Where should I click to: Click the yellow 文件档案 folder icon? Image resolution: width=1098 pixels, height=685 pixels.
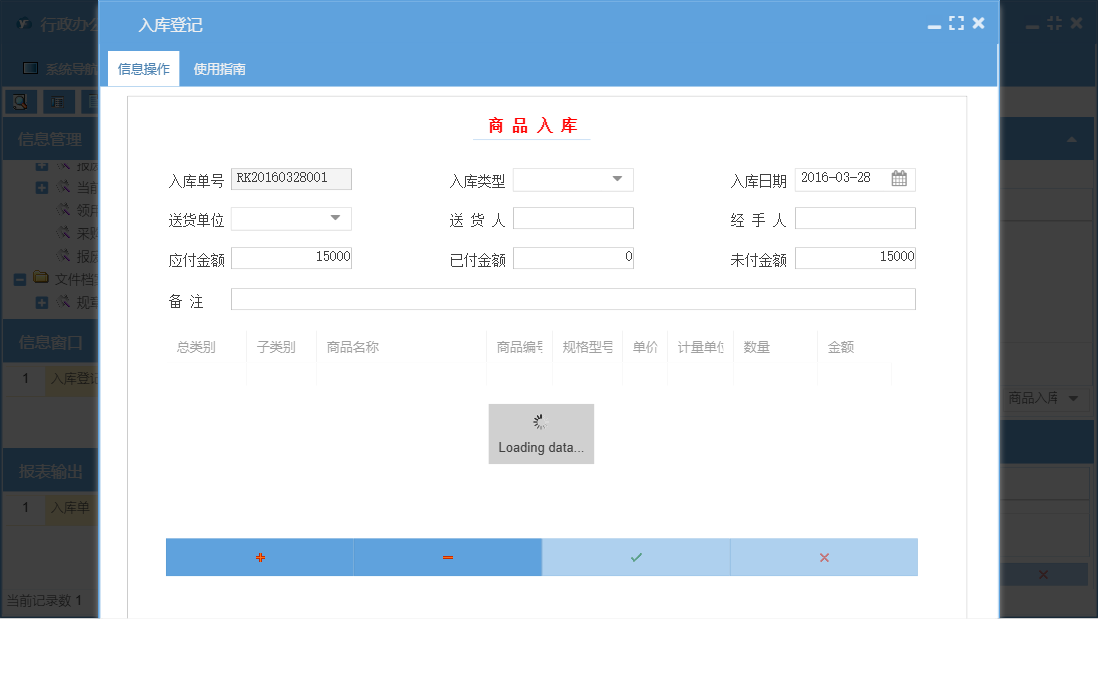point(40,279)
